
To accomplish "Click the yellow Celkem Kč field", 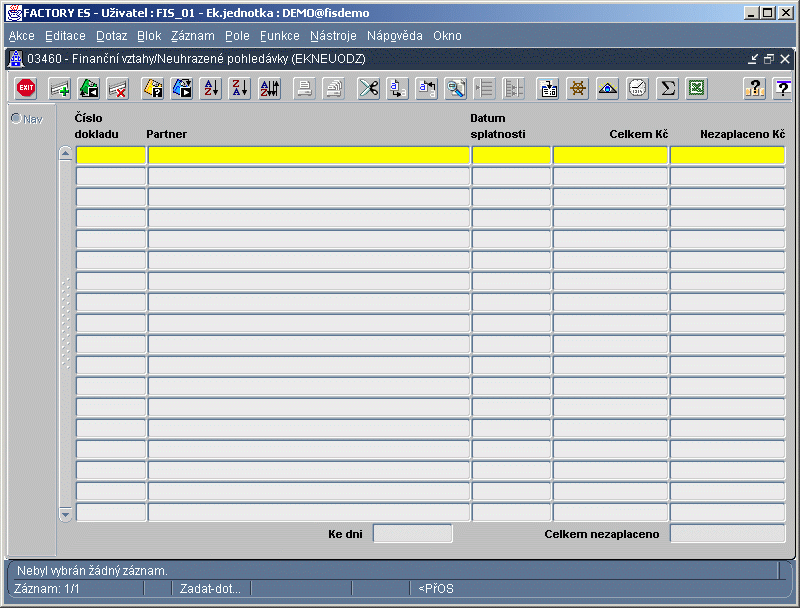I will click(610, 155).
